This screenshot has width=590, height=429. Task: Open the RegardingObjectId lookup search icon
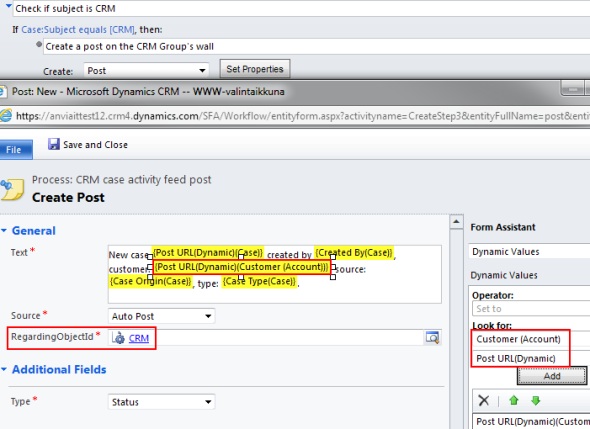click(432, 337)
